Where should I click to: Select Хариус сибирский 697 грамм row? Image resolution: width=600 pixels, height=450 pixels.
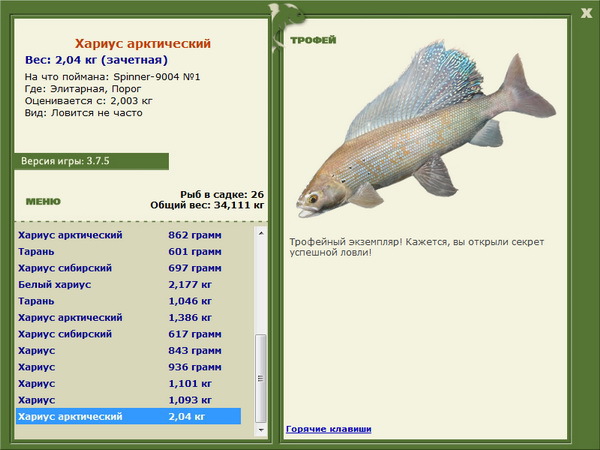(x=128, y=268)
